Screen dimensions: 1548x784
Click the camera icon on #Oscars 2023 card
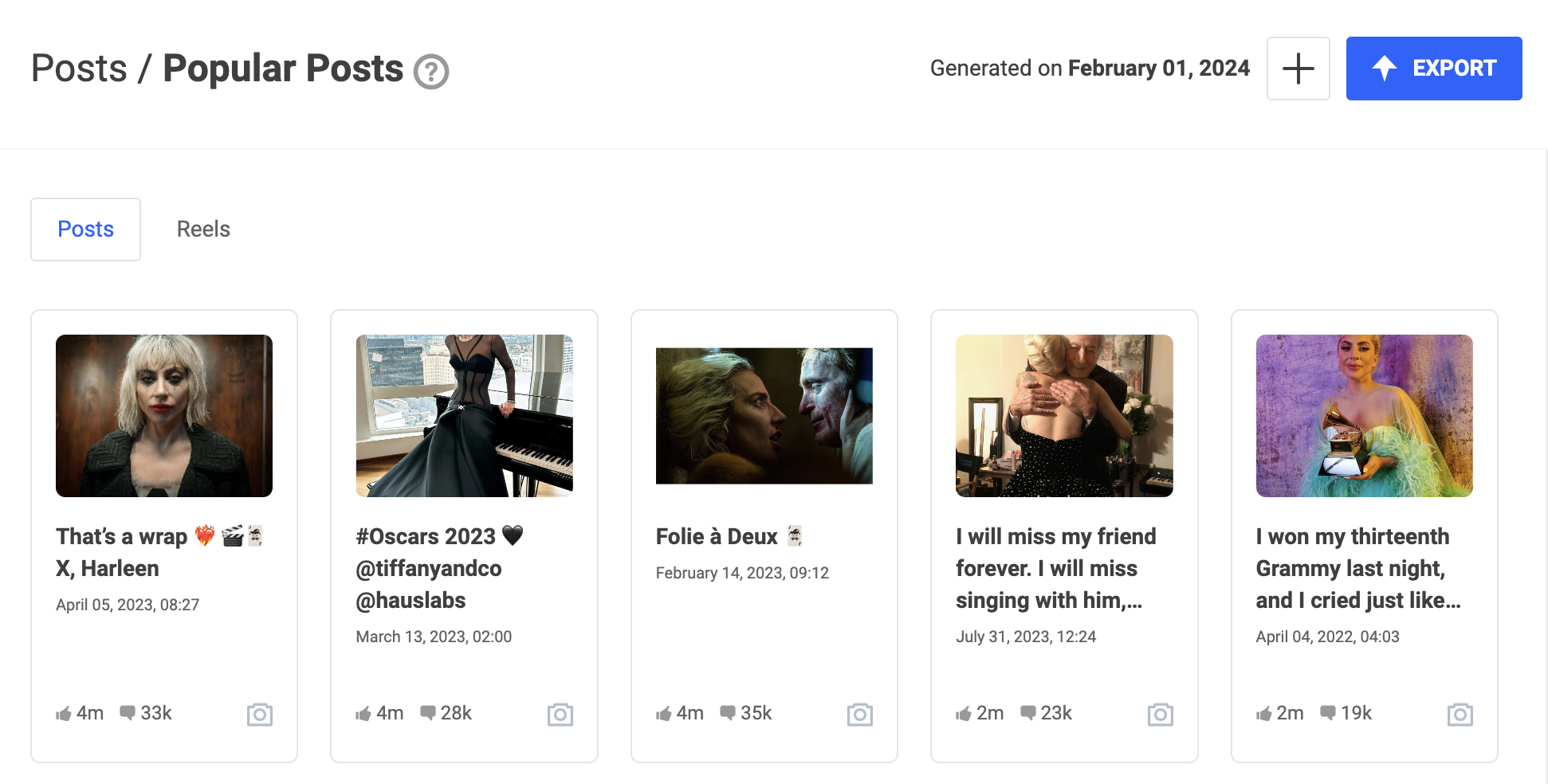tap(560, 714)
